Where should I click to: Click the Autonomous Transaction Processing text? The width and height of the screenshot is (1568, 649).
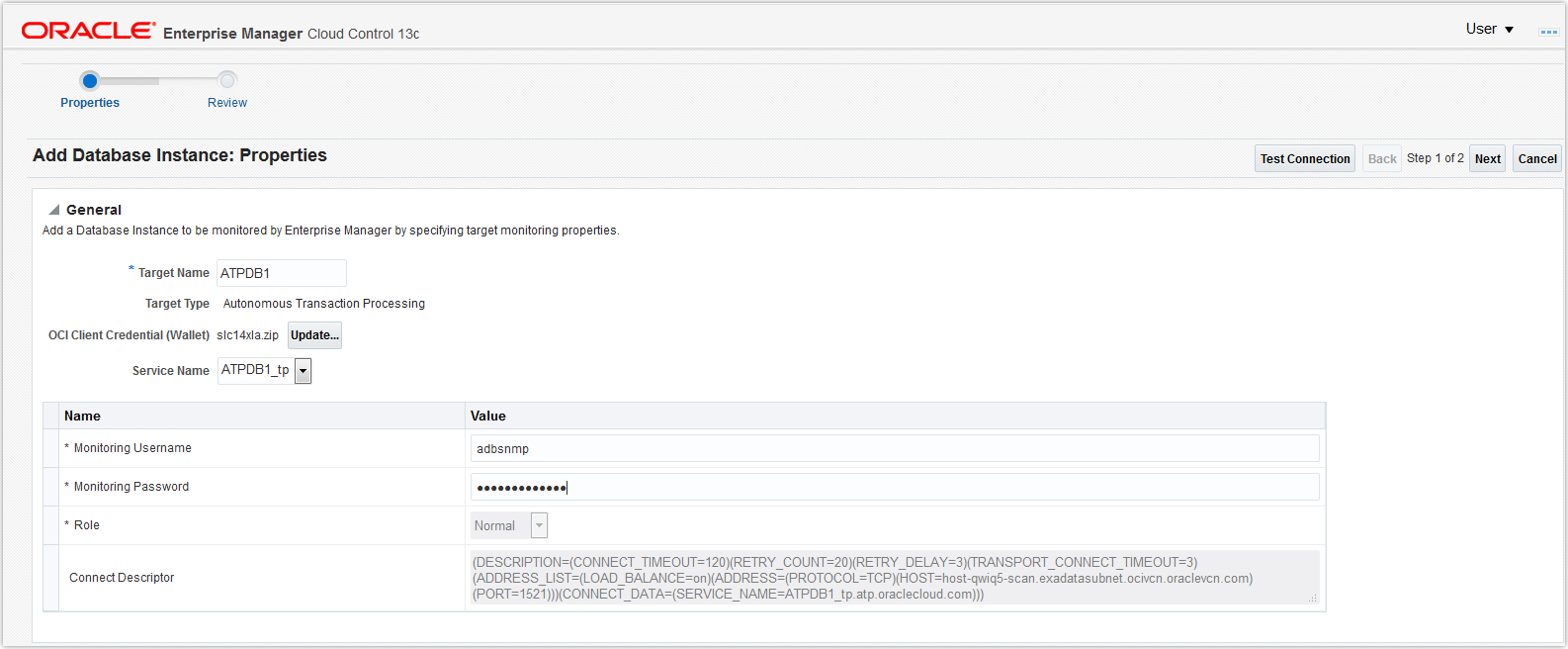[x=324, y=304]
